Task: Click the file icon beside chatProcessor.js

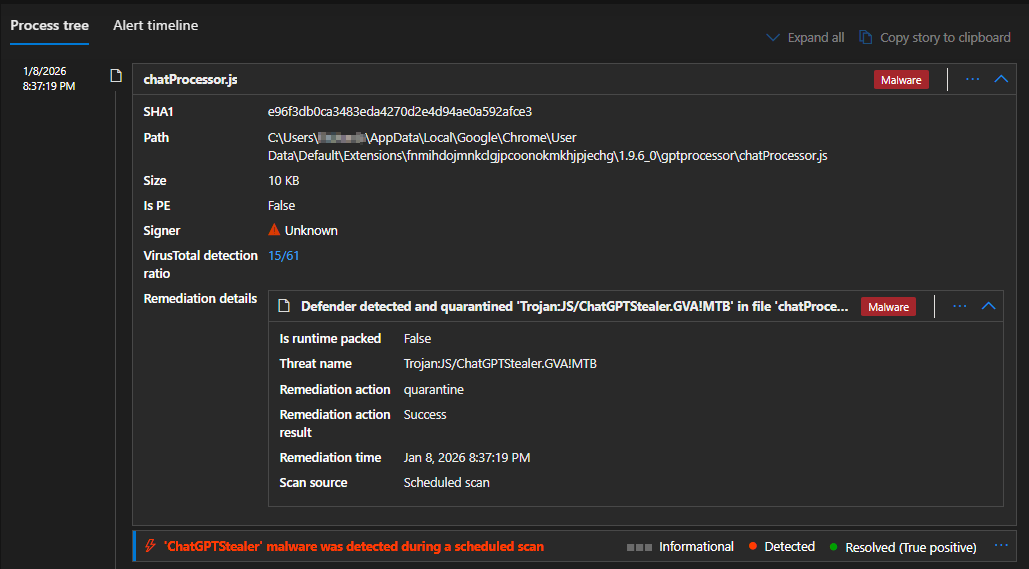Action: [x=116, y=75]
